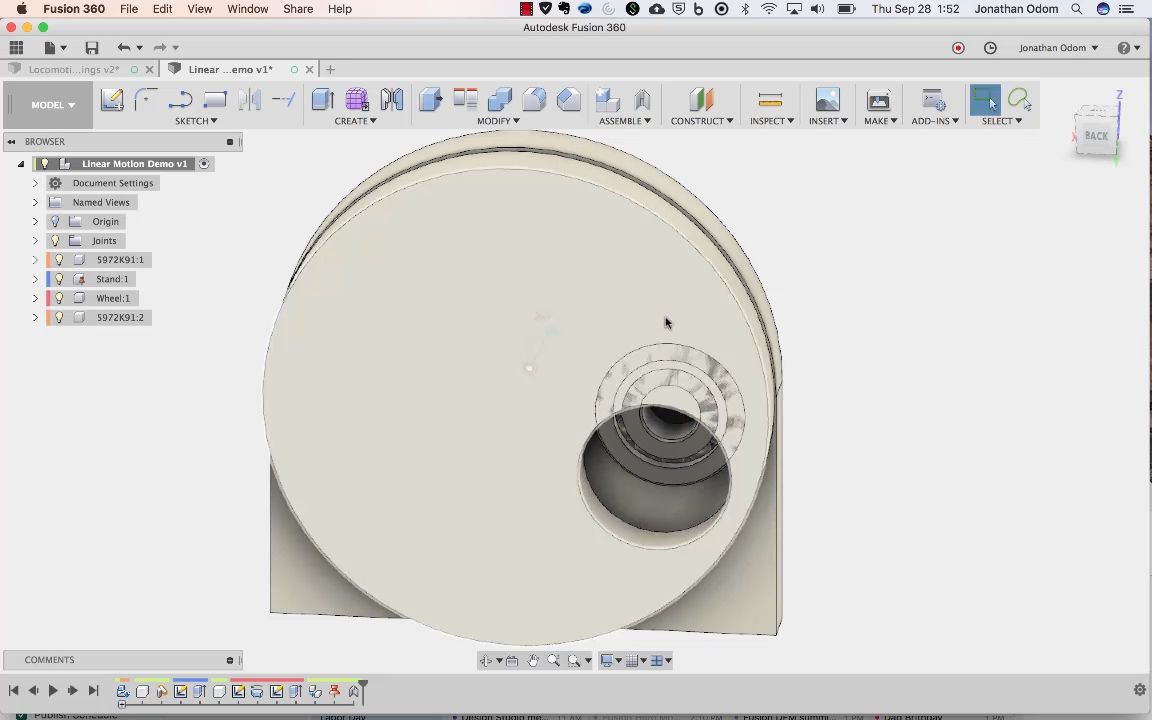
Task: Click the Paint Selection icon
Action: tap(1020, 99)
